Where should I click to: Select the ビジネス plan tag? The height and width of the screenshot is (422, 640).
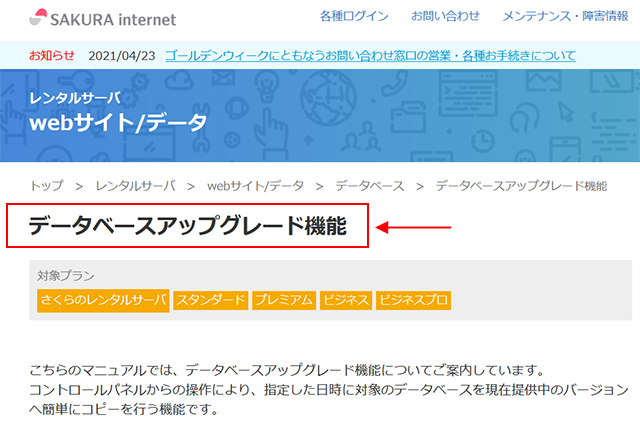point(346,300)
